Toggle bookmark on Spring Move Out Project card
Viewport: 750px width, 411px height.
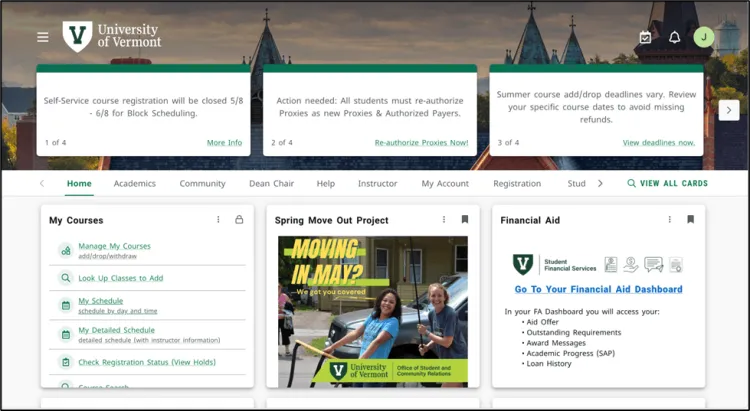tap(464, 219)
